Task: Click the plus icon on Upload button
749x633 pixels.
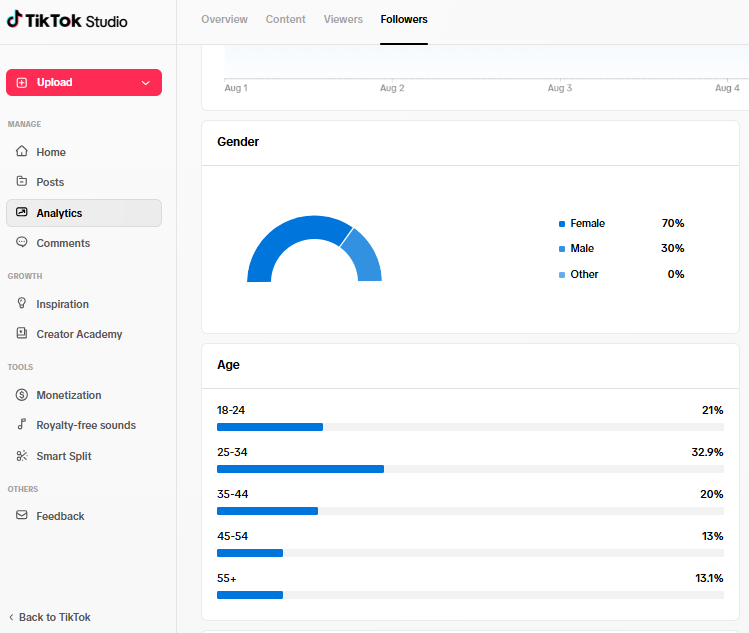Action: [x=22, y=83]
